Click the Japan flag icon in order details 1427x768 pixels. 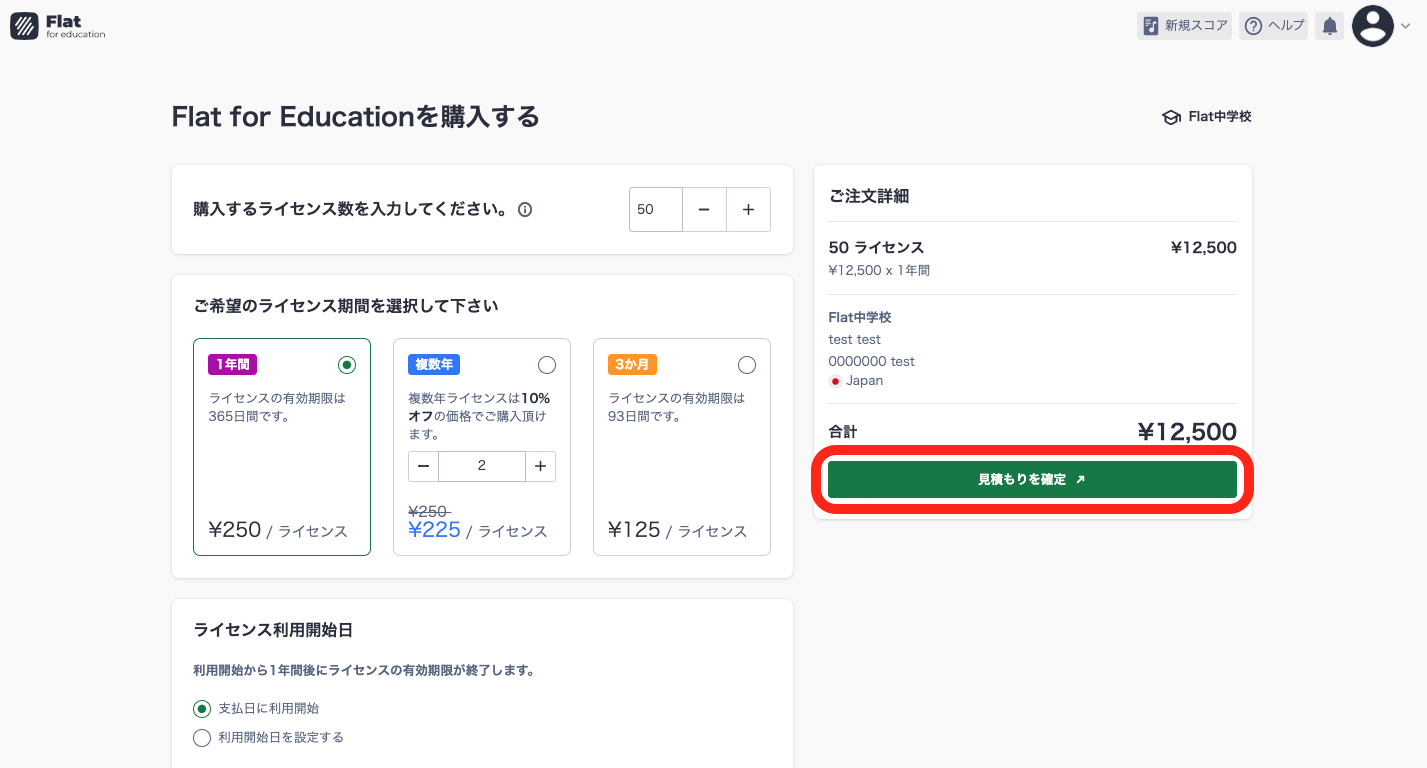click(838, 380)
